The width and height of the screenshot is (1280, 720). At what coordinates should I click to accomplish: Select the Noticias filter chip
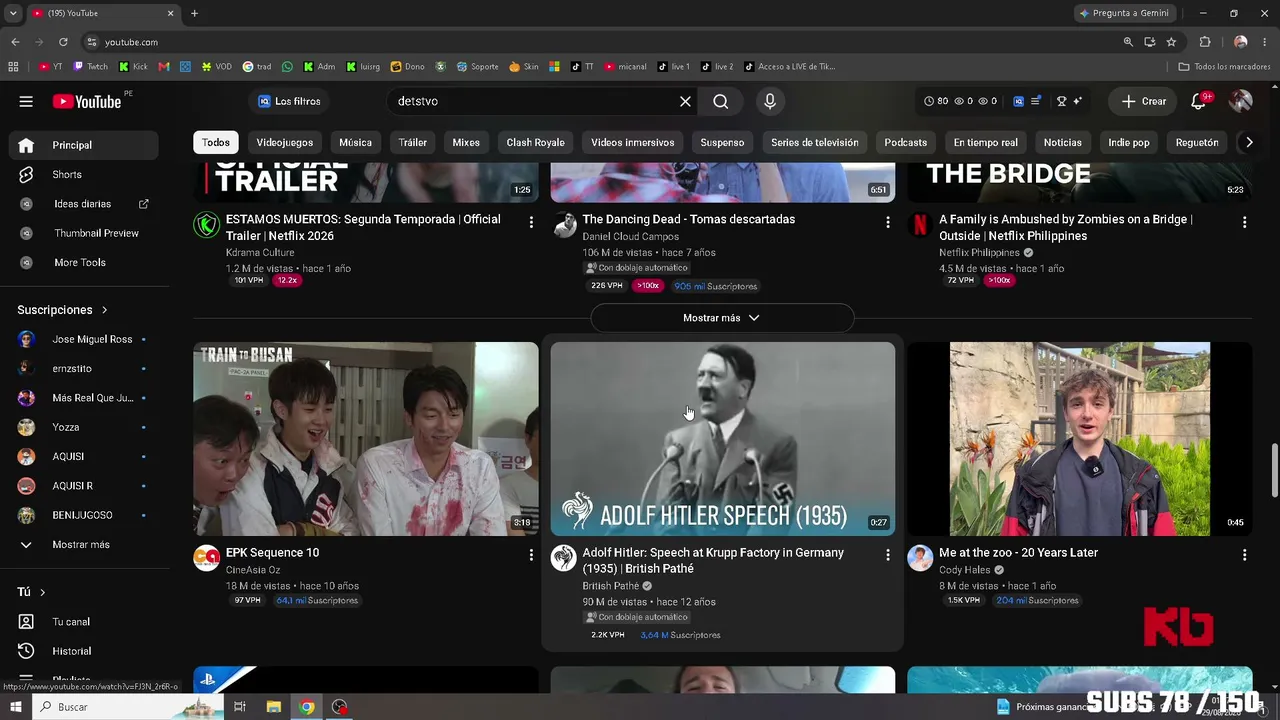pos(1062,142)
